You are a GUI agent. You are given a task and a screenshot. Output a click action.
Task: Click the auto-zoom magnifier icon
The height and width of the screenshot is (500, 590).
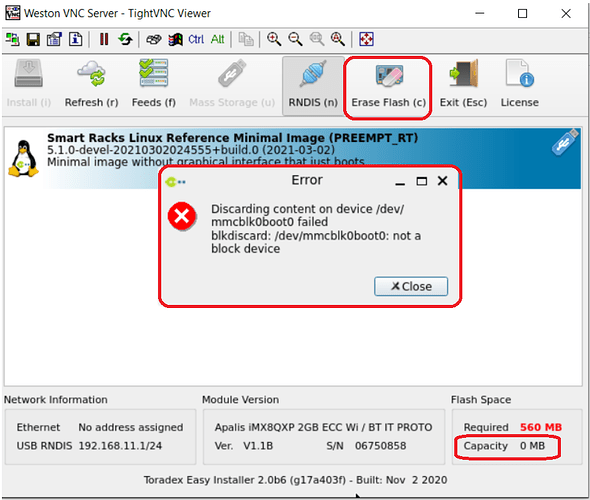coord(338,39)
